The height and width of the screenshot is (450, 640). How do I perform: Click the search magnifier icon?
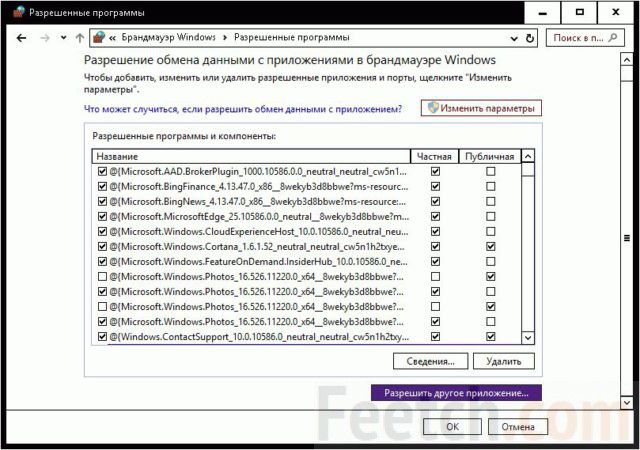tap(613, 38)
